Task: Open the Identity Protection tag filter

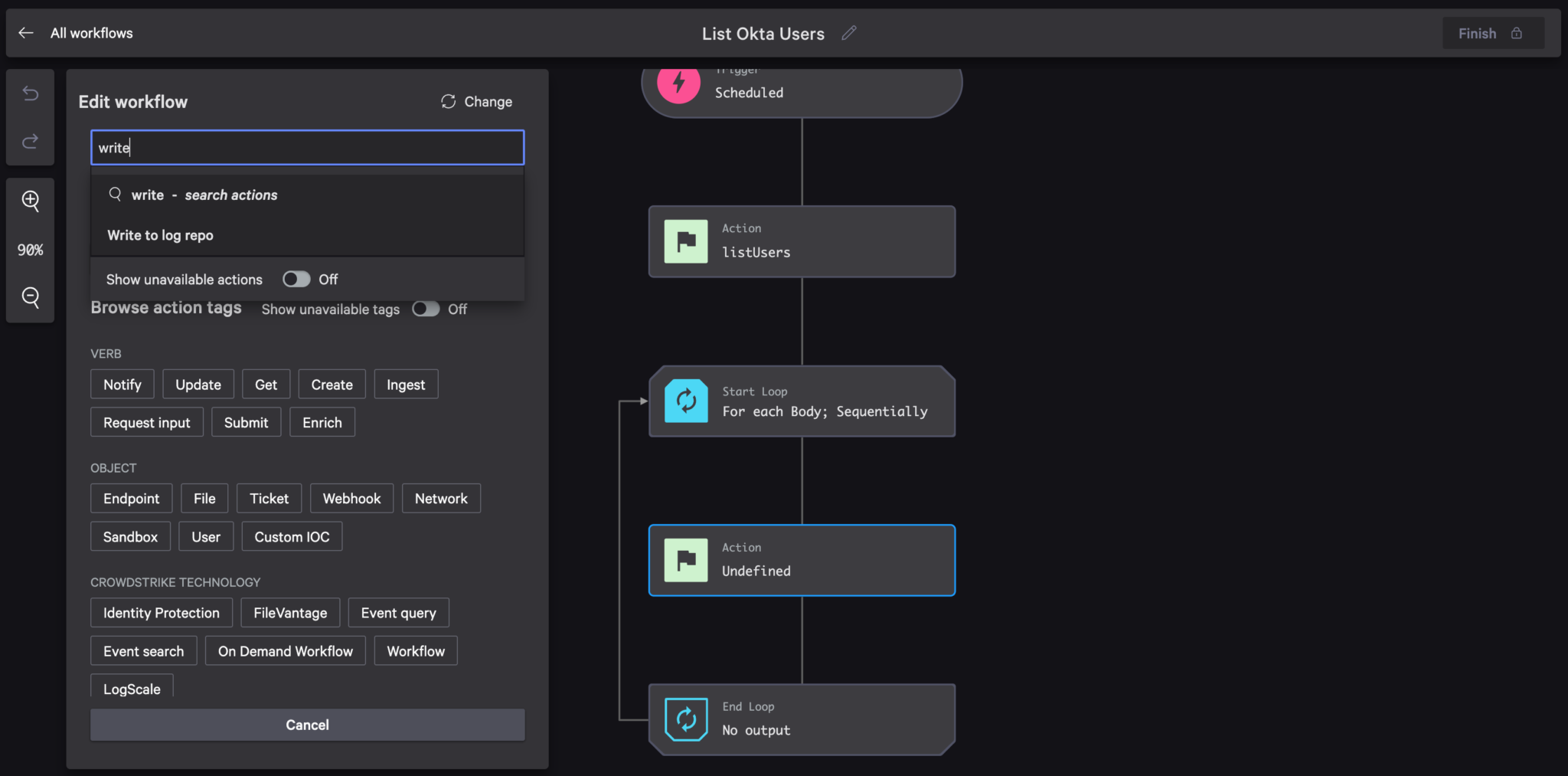Action: coord(161,612)
